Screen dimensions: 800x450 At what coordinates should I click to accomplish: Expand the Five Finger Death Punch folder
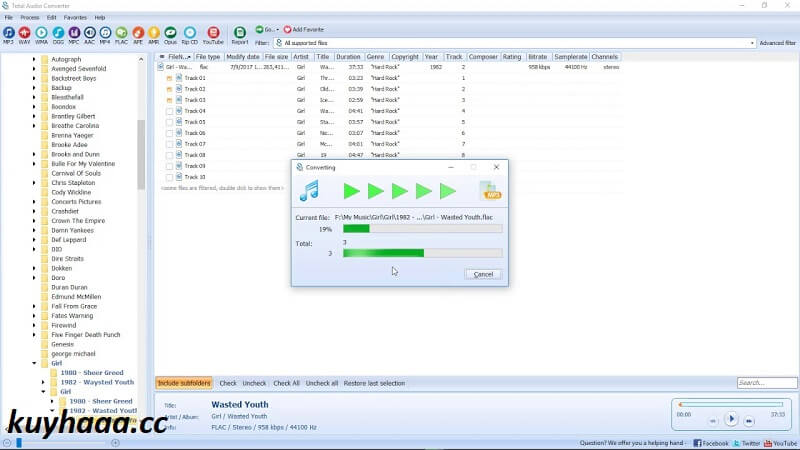click(34, 335)
